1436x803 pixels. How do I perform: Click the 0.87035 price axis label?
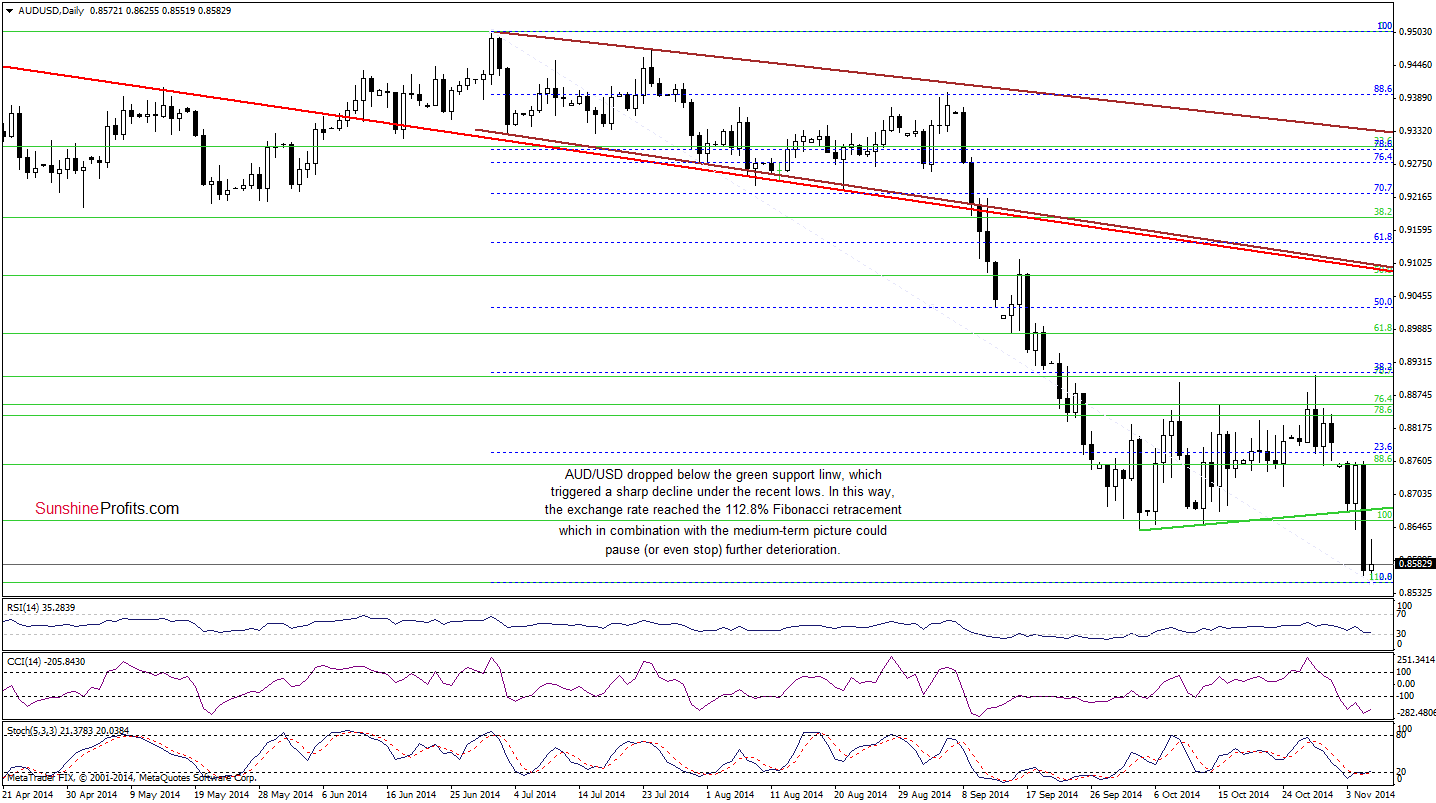tap(1414, 494)
